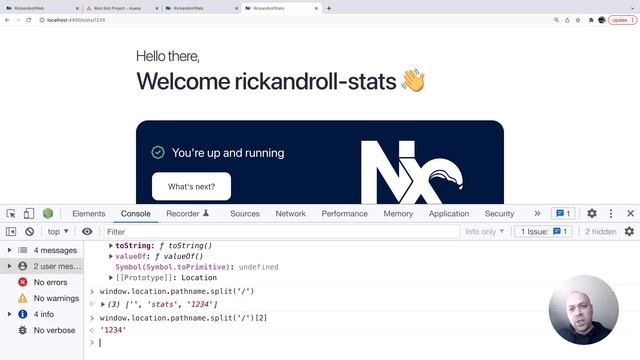Click the window.location.pathname.split('/')[2] command

(183, 318)
